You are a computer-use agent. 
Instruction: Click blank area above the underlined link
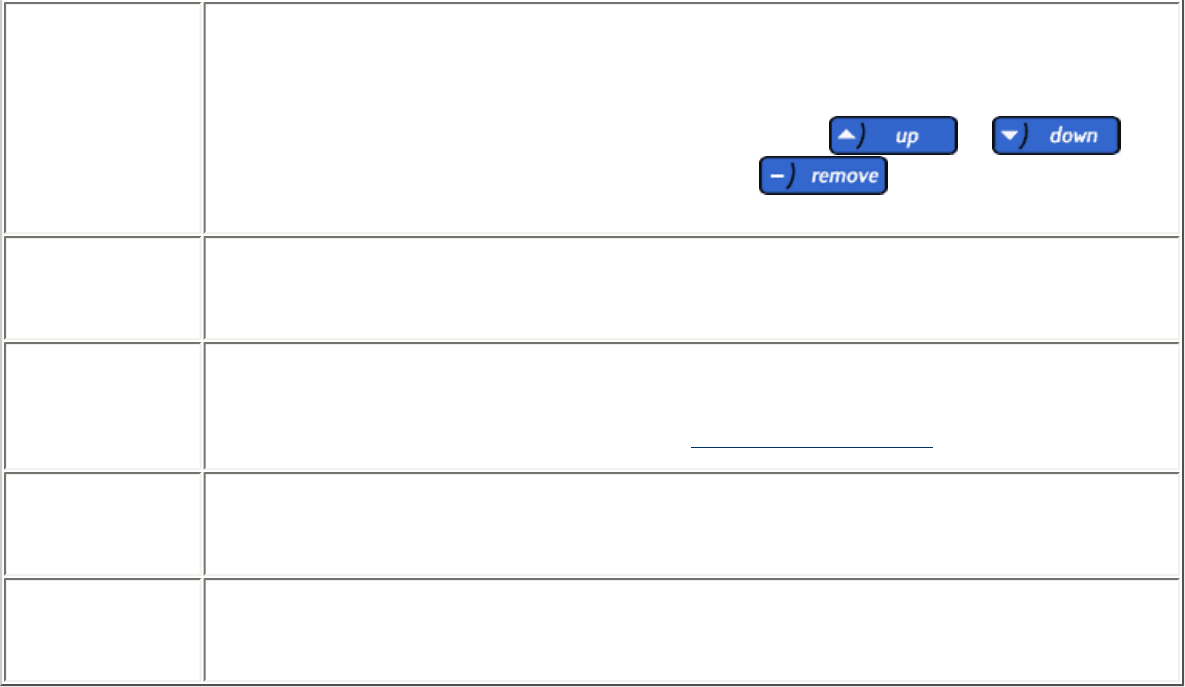[x=812, y=390]
